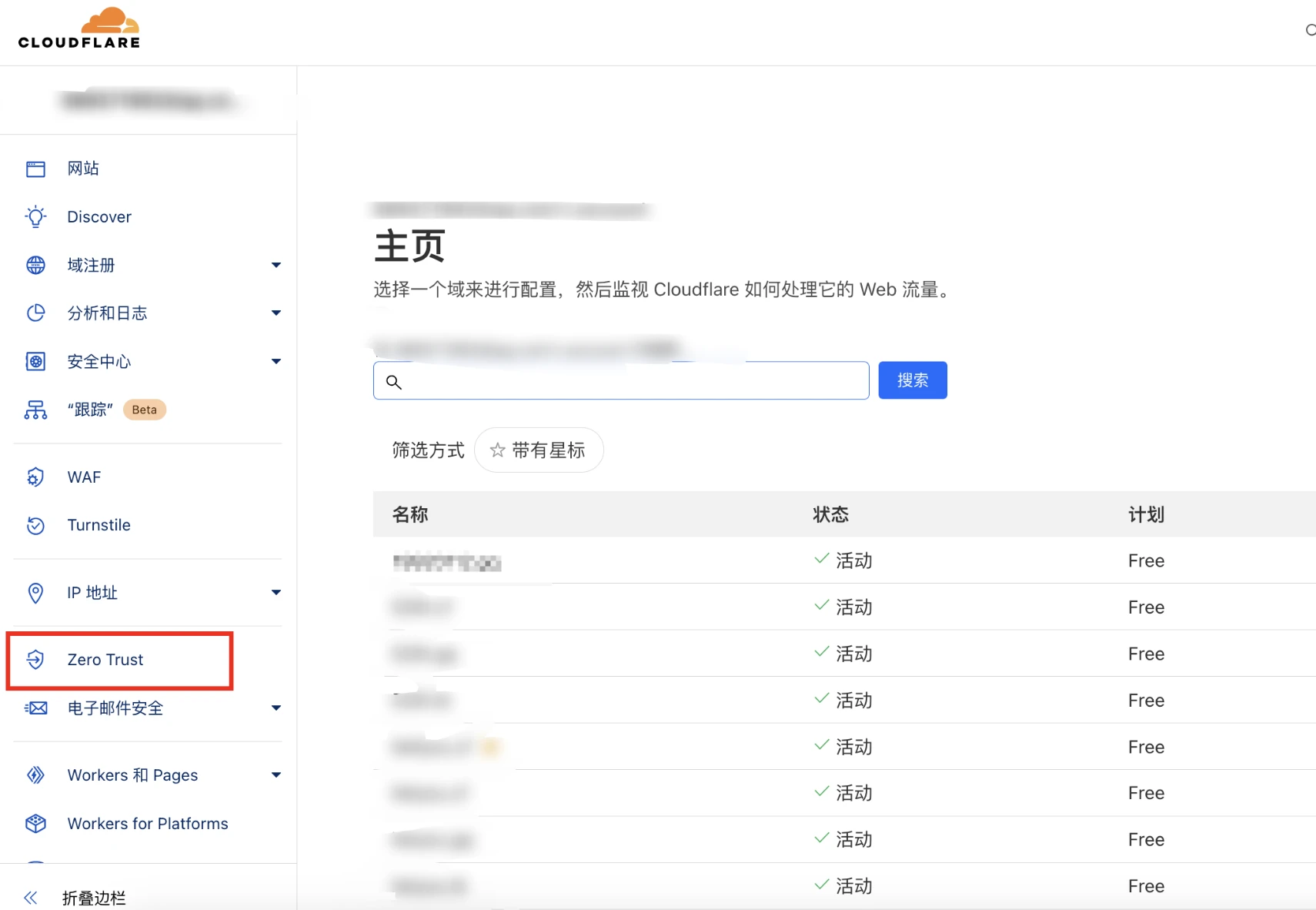The width and height of the screenshot is (1316, 910).
Task: Click the 状态 column header
Action: (830, 514)
